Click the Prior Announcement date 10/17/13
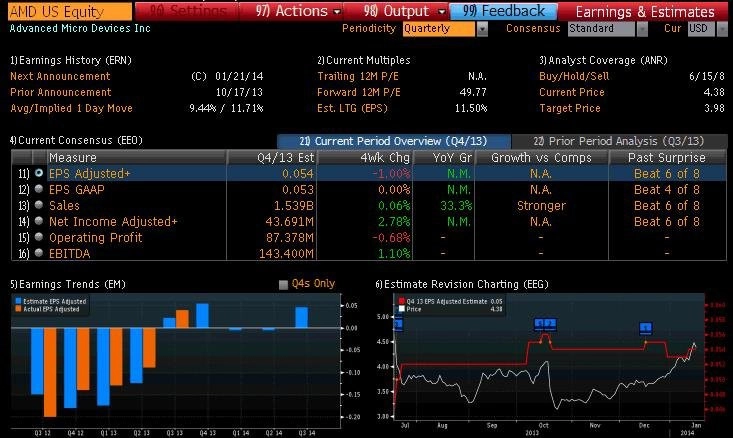 click(239, 92)
